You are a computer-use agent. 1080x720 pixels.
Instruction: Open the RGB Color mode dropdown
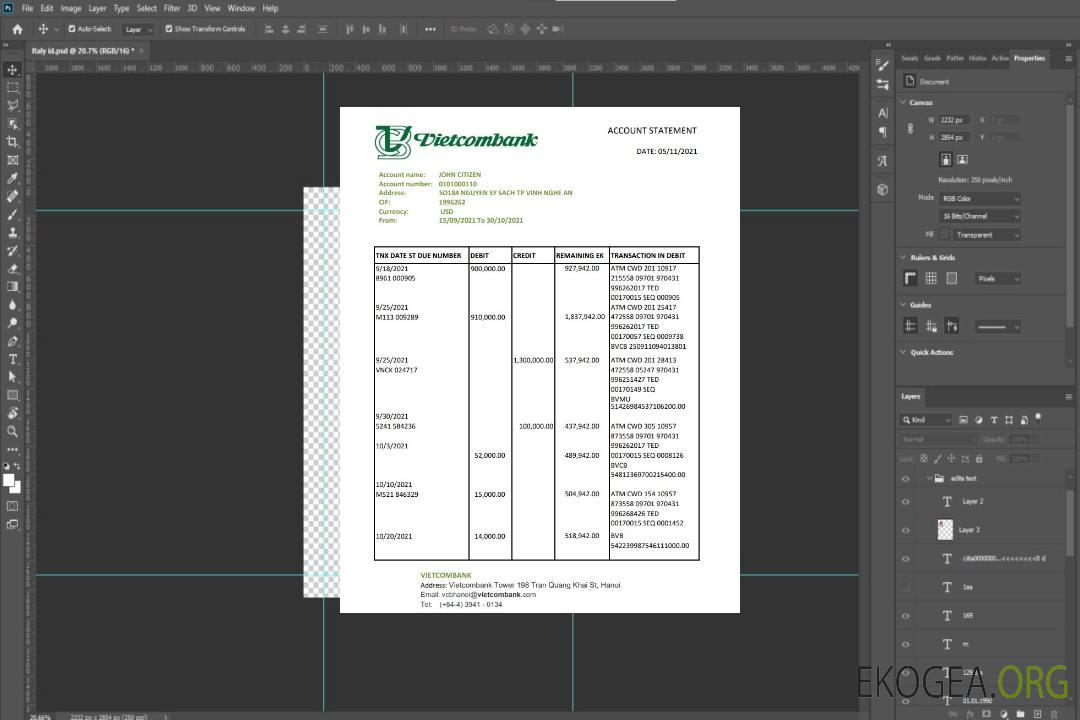[980, 198]
